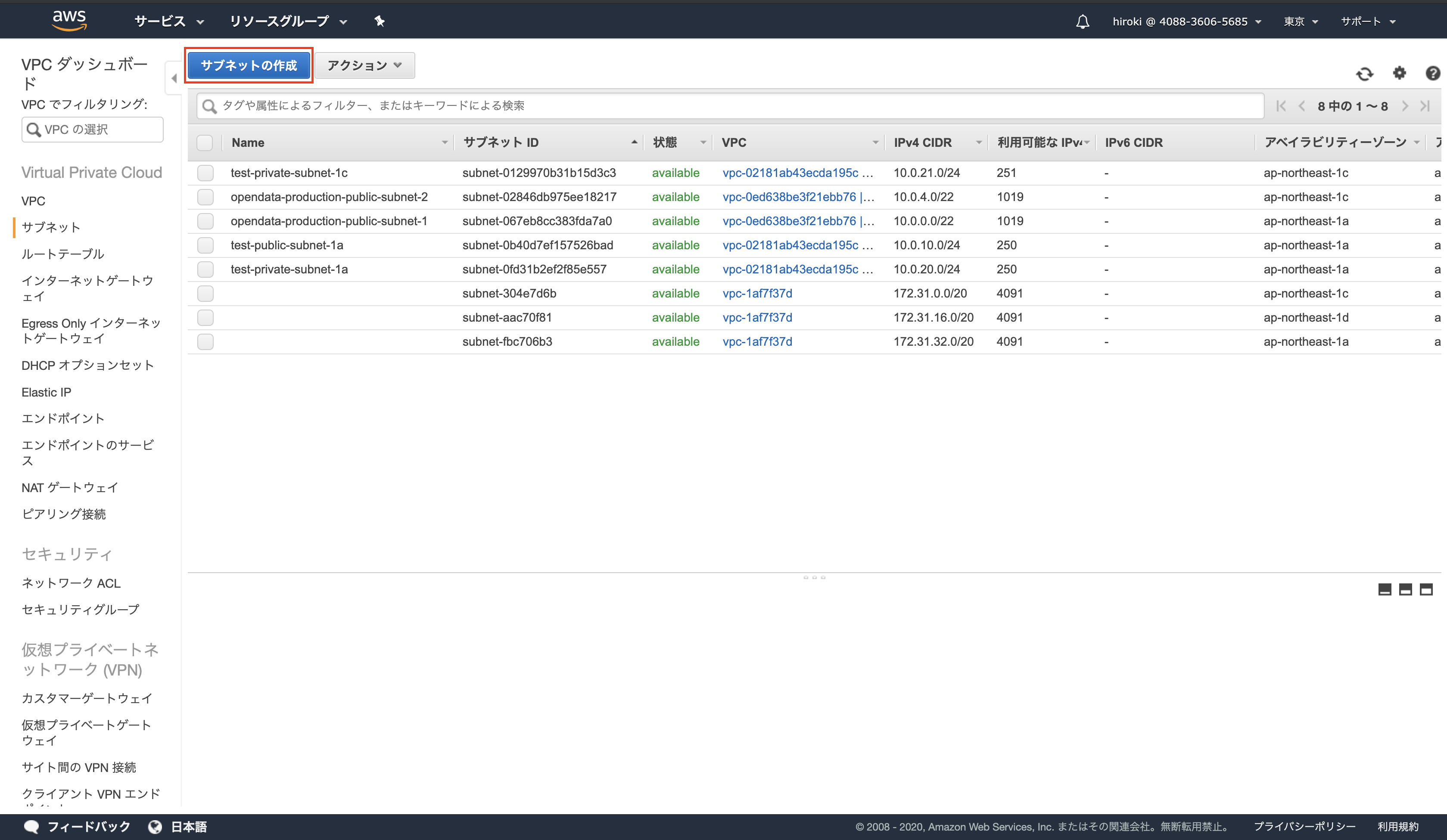Check the checkbox for test-private-subnet-1c

205,173
